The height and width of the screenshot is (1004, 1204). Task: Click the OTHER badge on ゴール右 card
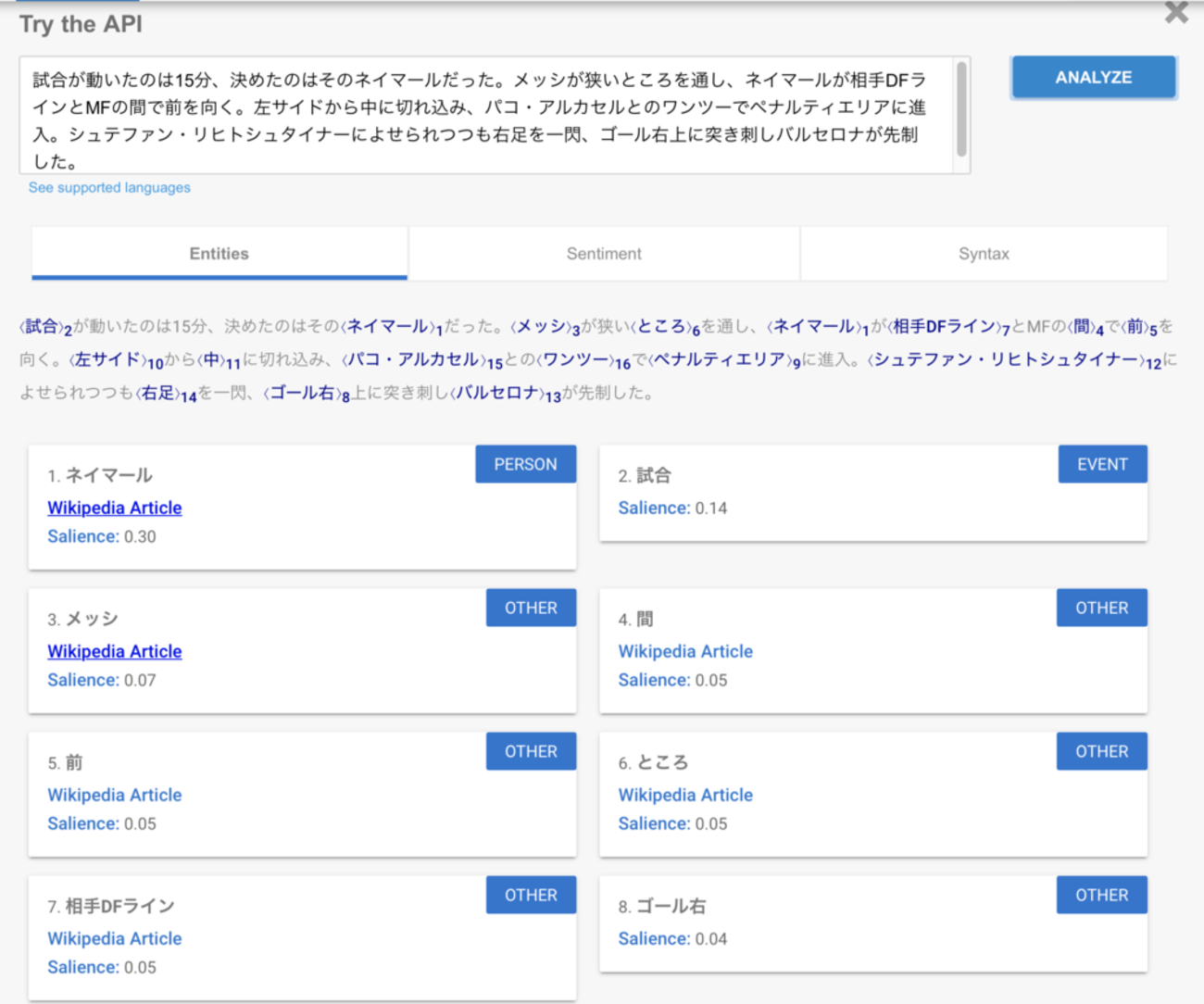(x=1101, y=896)
